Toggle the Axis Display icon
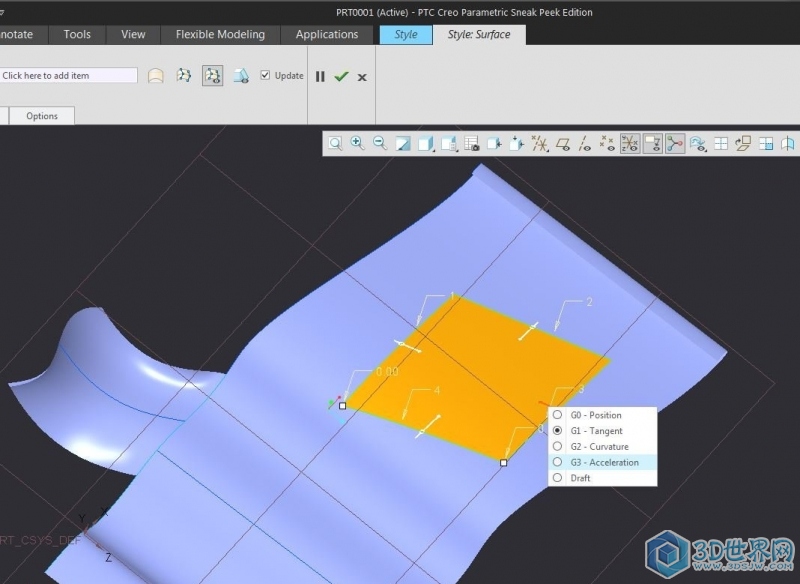 pos(585,144)
